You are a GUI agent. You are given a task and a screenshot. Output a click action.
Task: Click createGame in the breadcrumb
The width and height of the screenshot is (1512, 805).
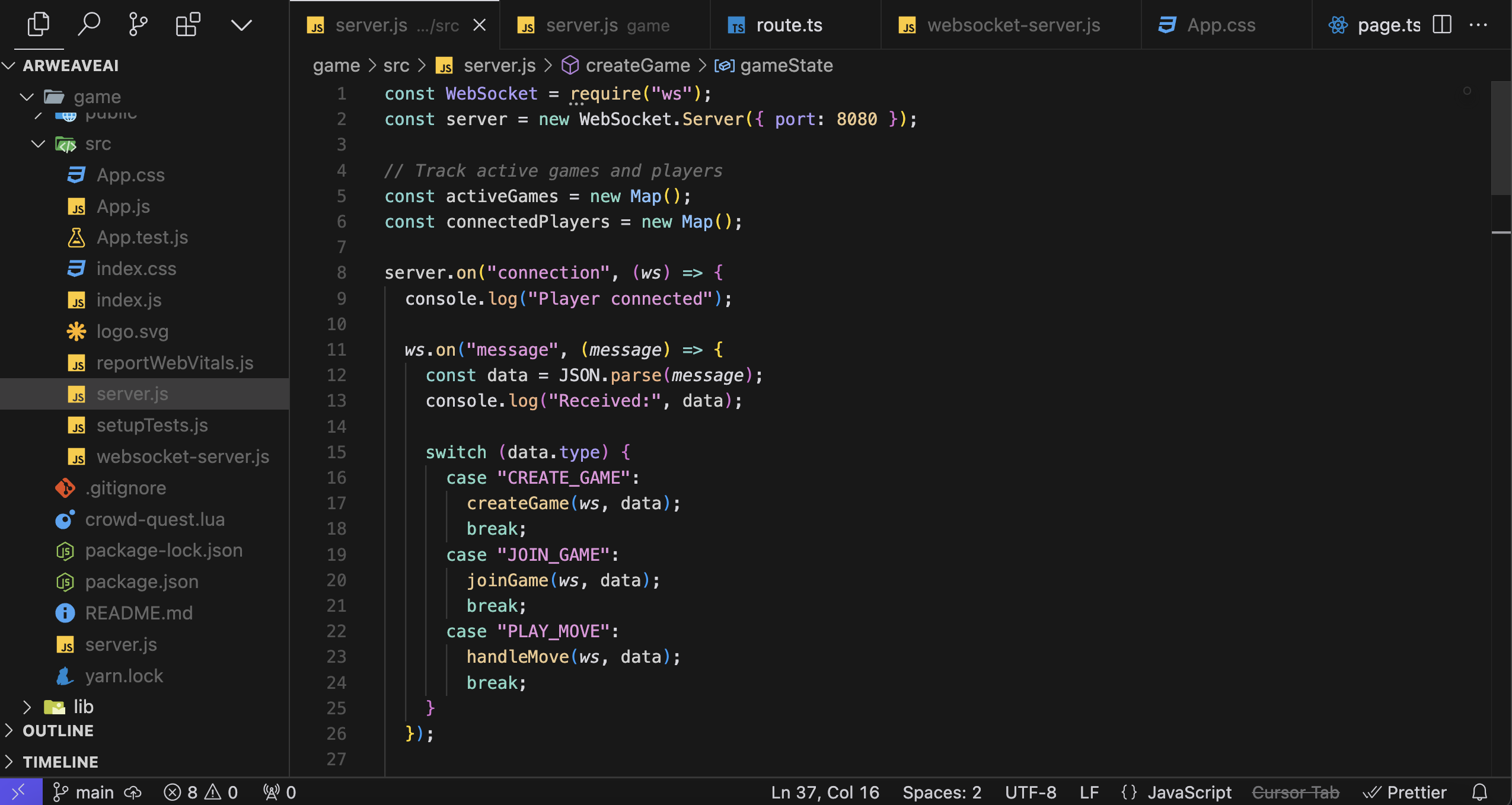[637, 65]
